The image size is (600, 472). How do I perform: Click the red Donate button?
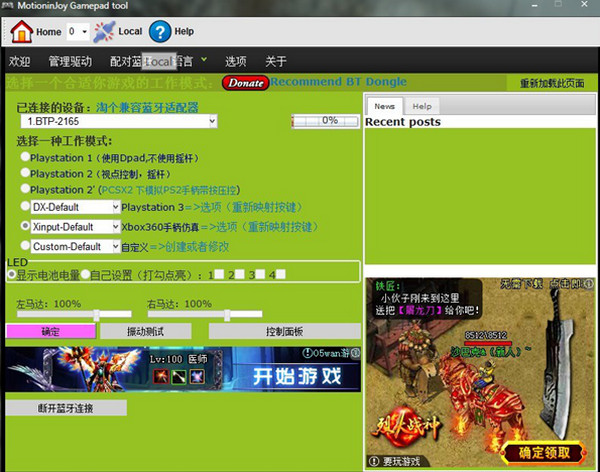tap(246, 83)
